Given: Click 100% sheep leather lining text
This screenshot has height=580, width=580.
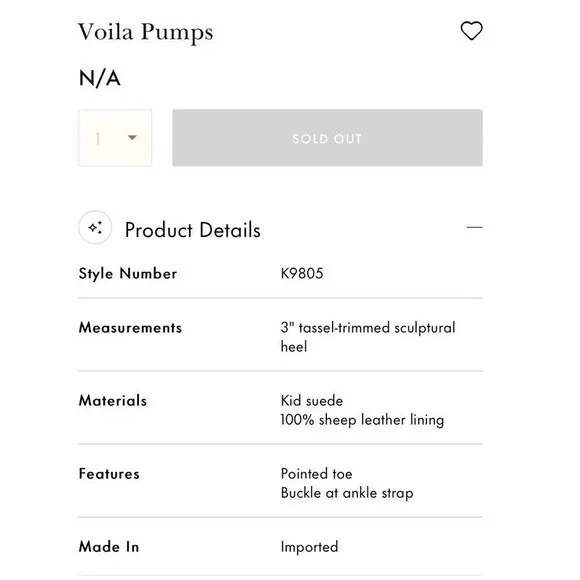Looking at the screenshot, I should coord(362,420).
